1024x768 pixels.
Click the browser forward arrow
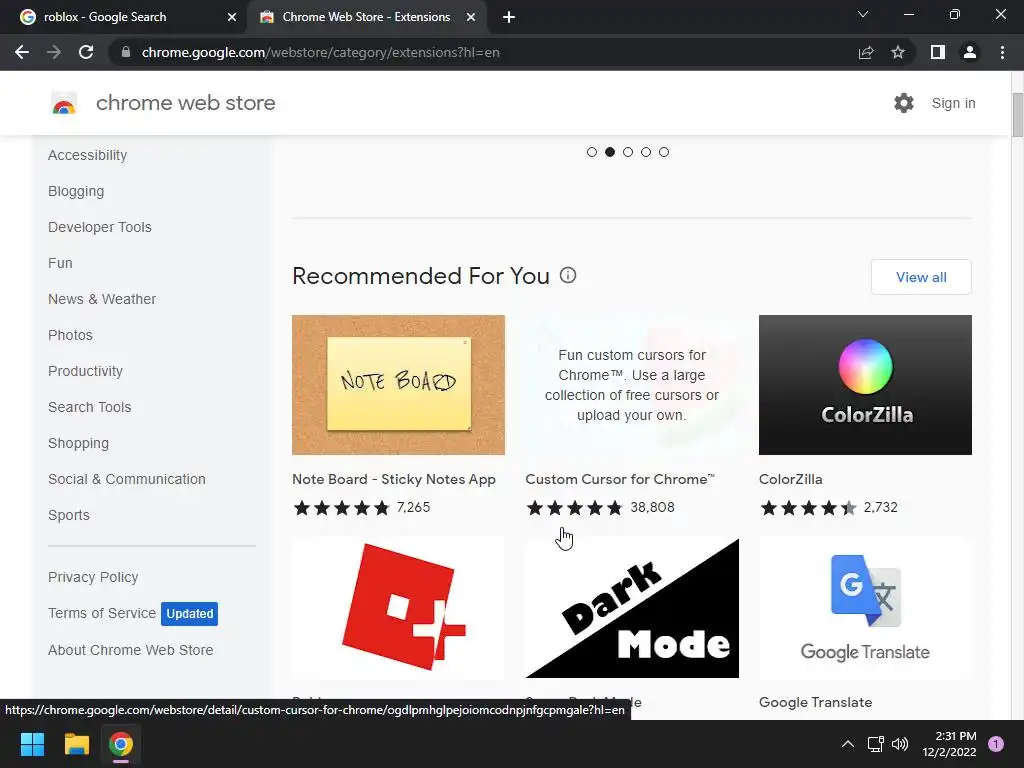point(54,52)
